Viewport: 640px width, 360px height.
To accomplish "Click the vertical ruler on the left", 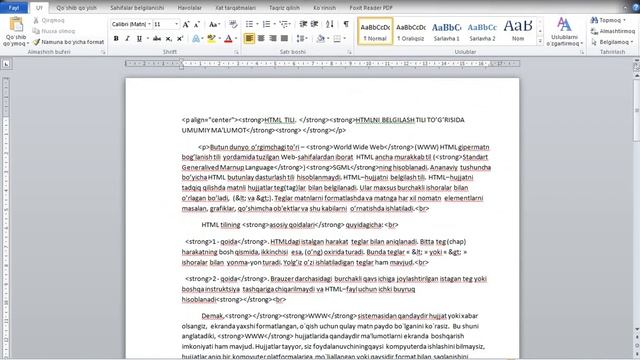I will pyautogui.click(x=6, y=218).
